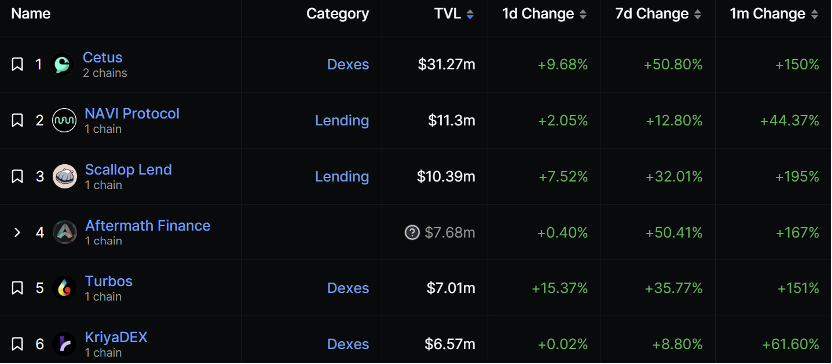Viewport: 832px width, 364px height.
Task: Sort by 7d Change column header
Action: click(x=658, y=14)
